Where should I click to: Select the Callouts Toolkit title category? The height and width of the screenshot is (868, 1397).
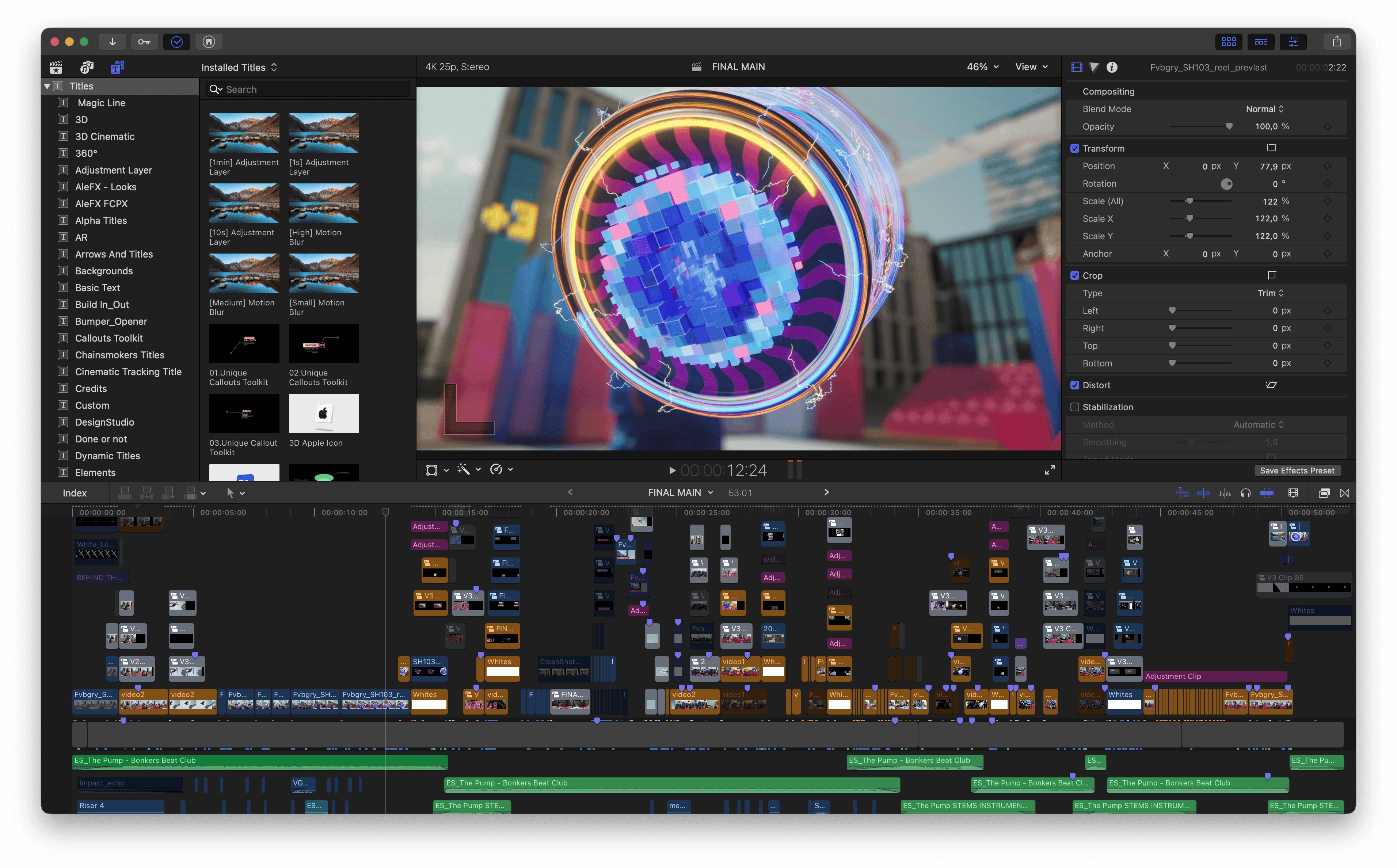(x=109, y=338)
